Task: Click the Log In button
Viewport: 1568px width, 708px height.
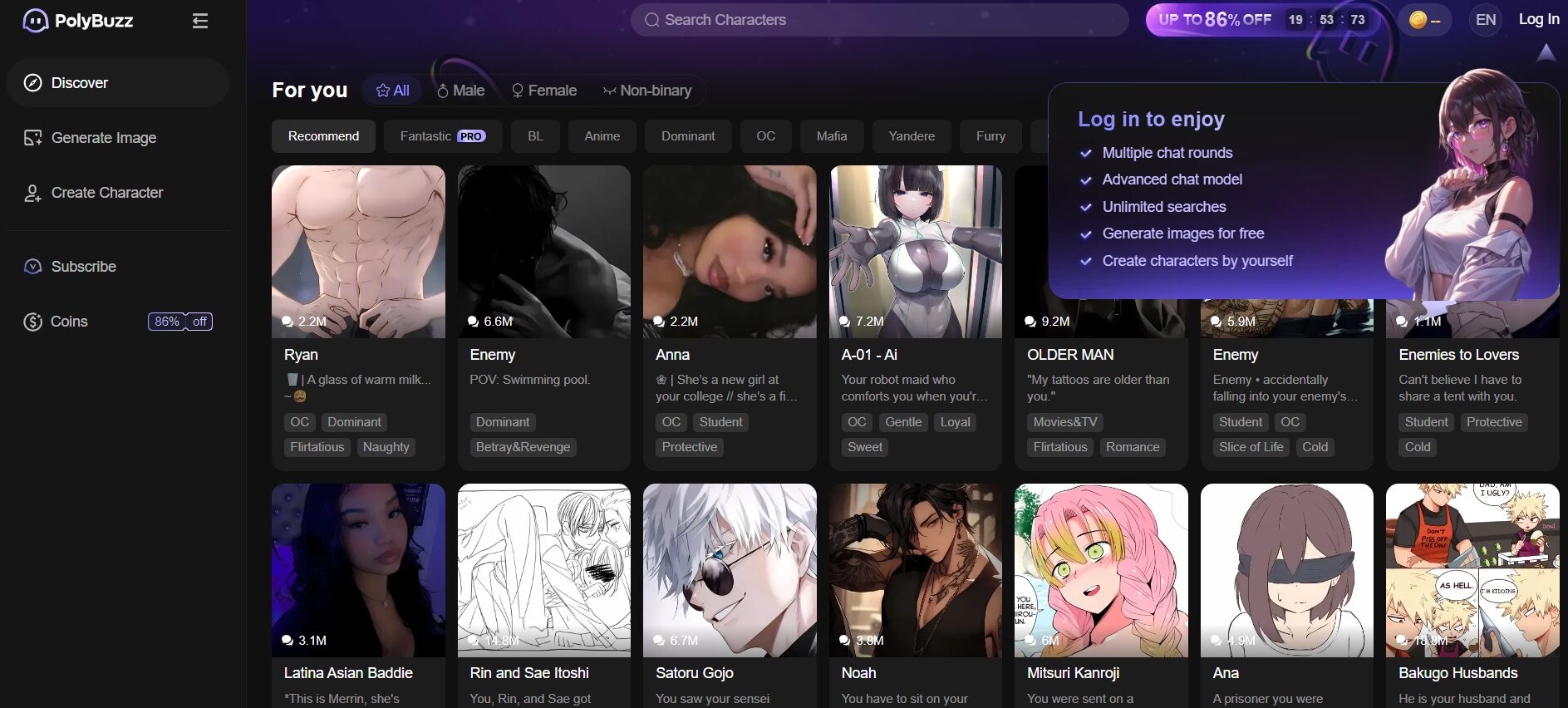Action: click(1538, 20)
